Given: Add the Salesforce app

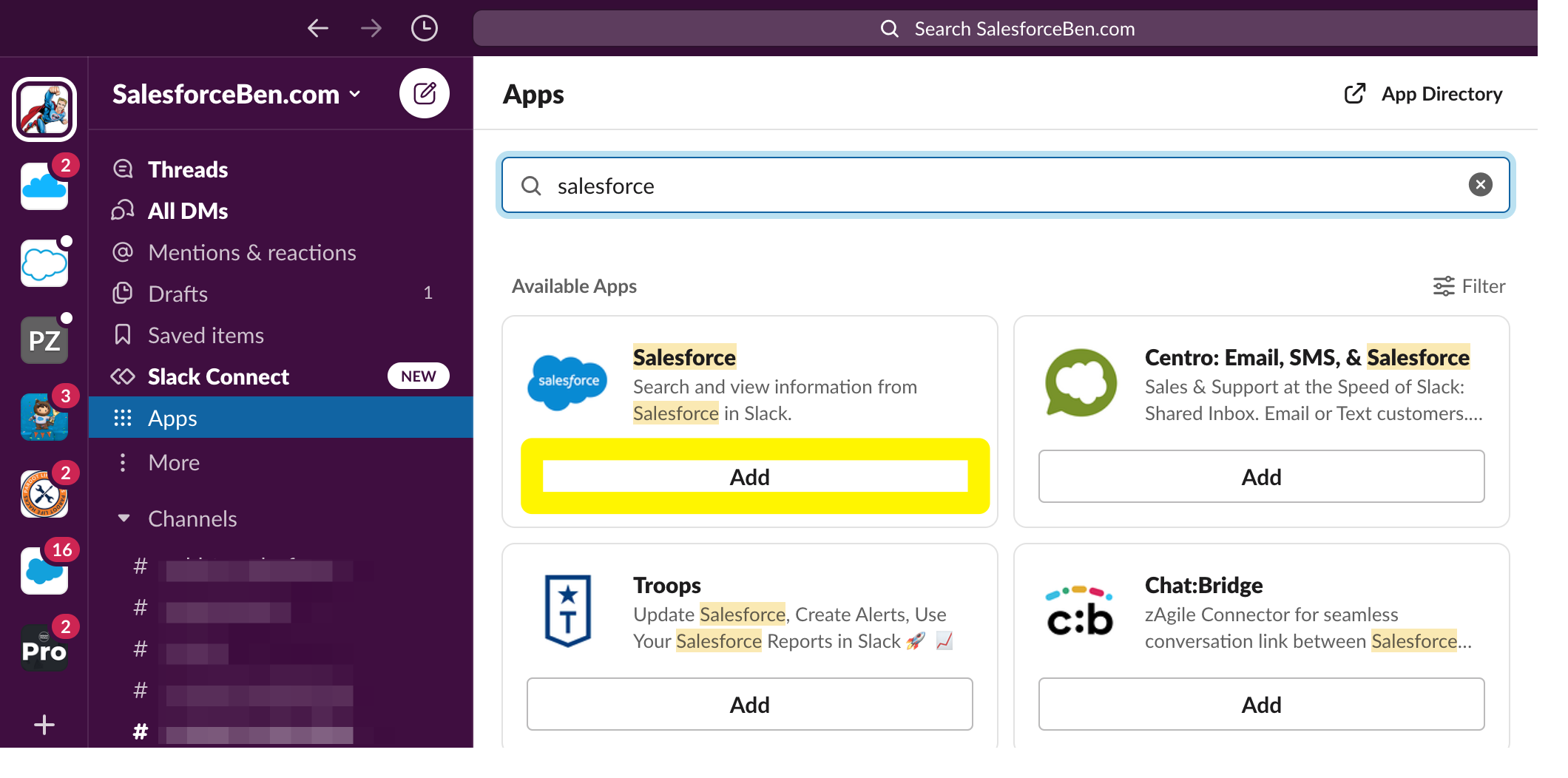Looking at the screenshot, I should (754, 477).
